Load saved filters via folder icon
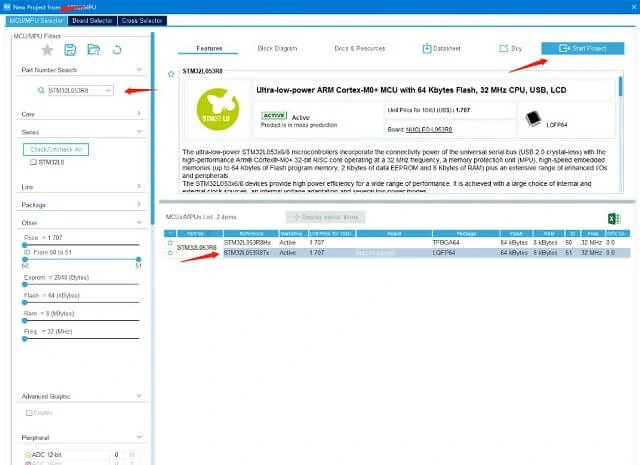 (94, 50)
